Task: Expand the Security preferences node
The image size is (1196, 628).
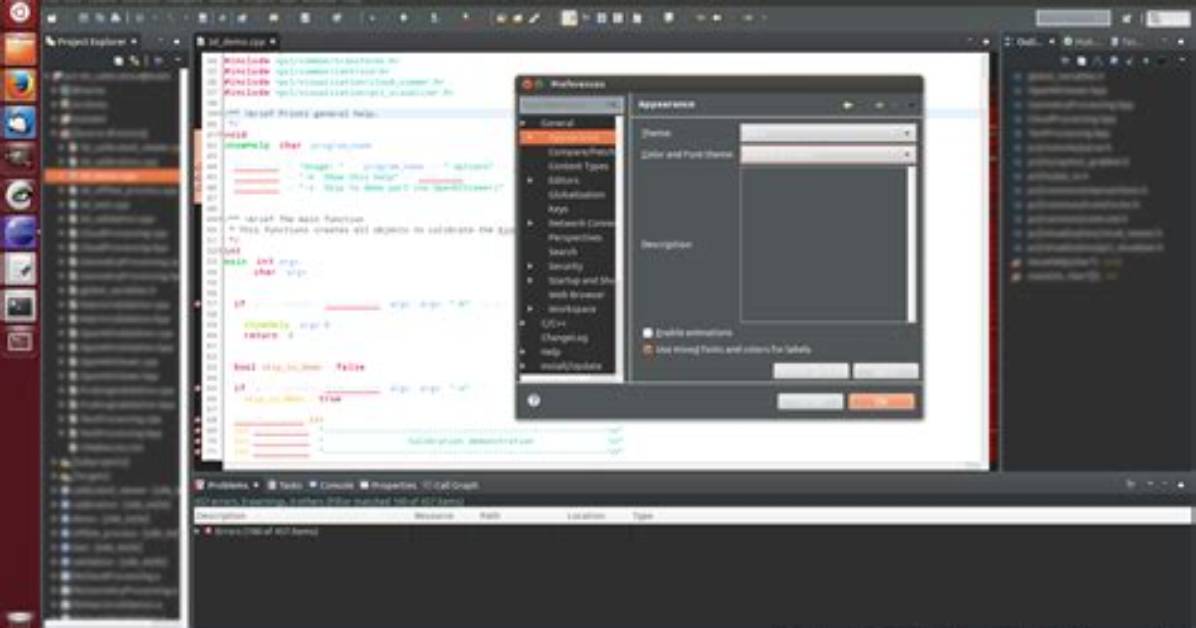Action: pos(531,266)
